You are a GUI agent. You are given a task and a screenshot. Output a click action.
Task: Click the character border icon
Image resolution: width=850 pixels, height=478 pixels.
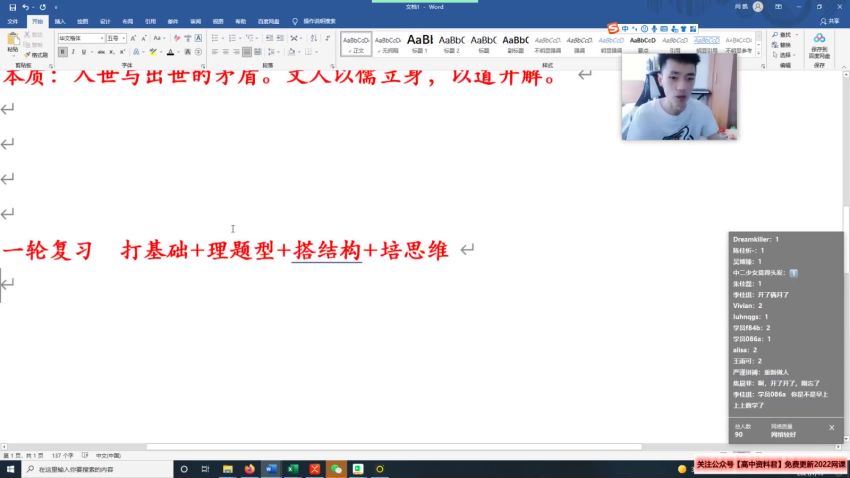198,38
